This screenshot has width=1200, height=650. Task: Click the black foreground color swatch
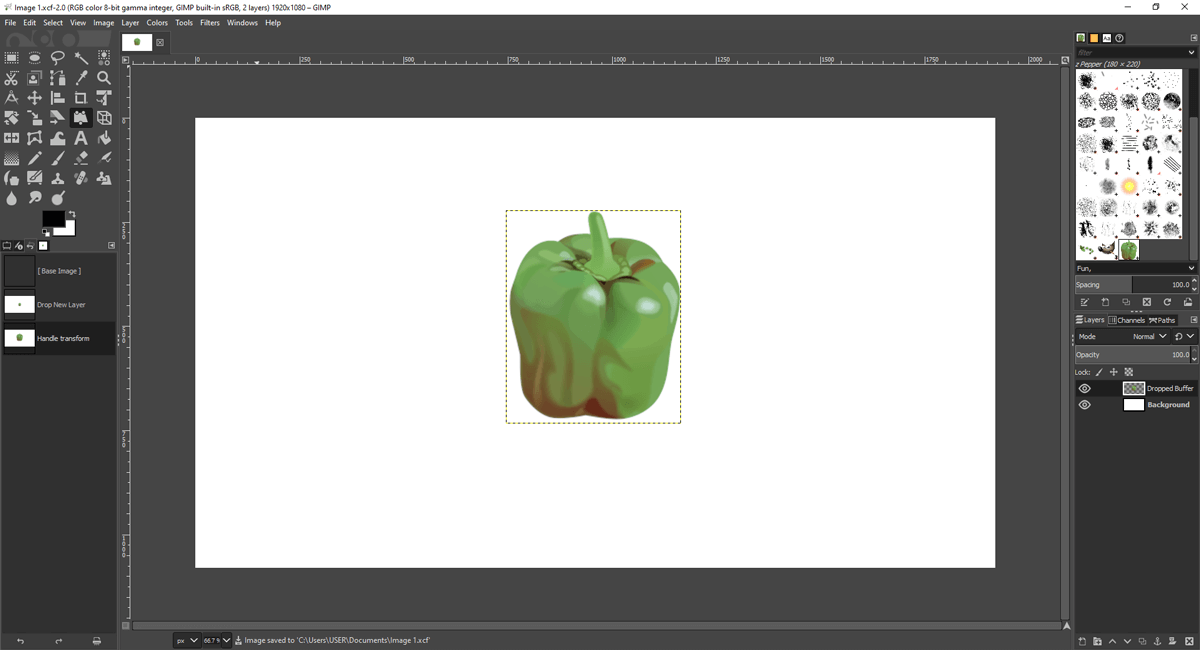click(x=52, y=218)
